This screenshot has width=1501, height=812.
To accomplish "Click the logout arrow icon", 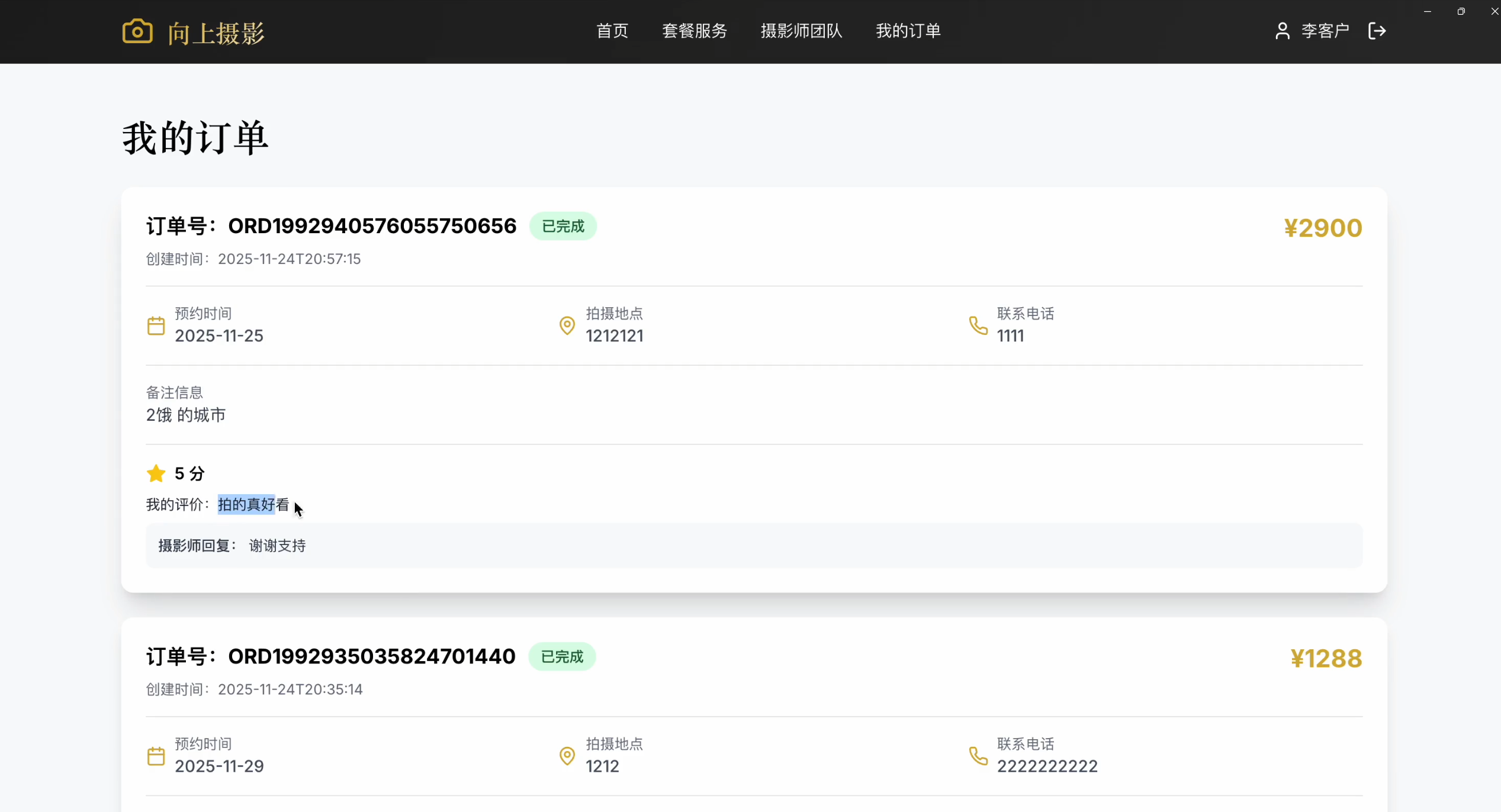I will pos(1377,31).
